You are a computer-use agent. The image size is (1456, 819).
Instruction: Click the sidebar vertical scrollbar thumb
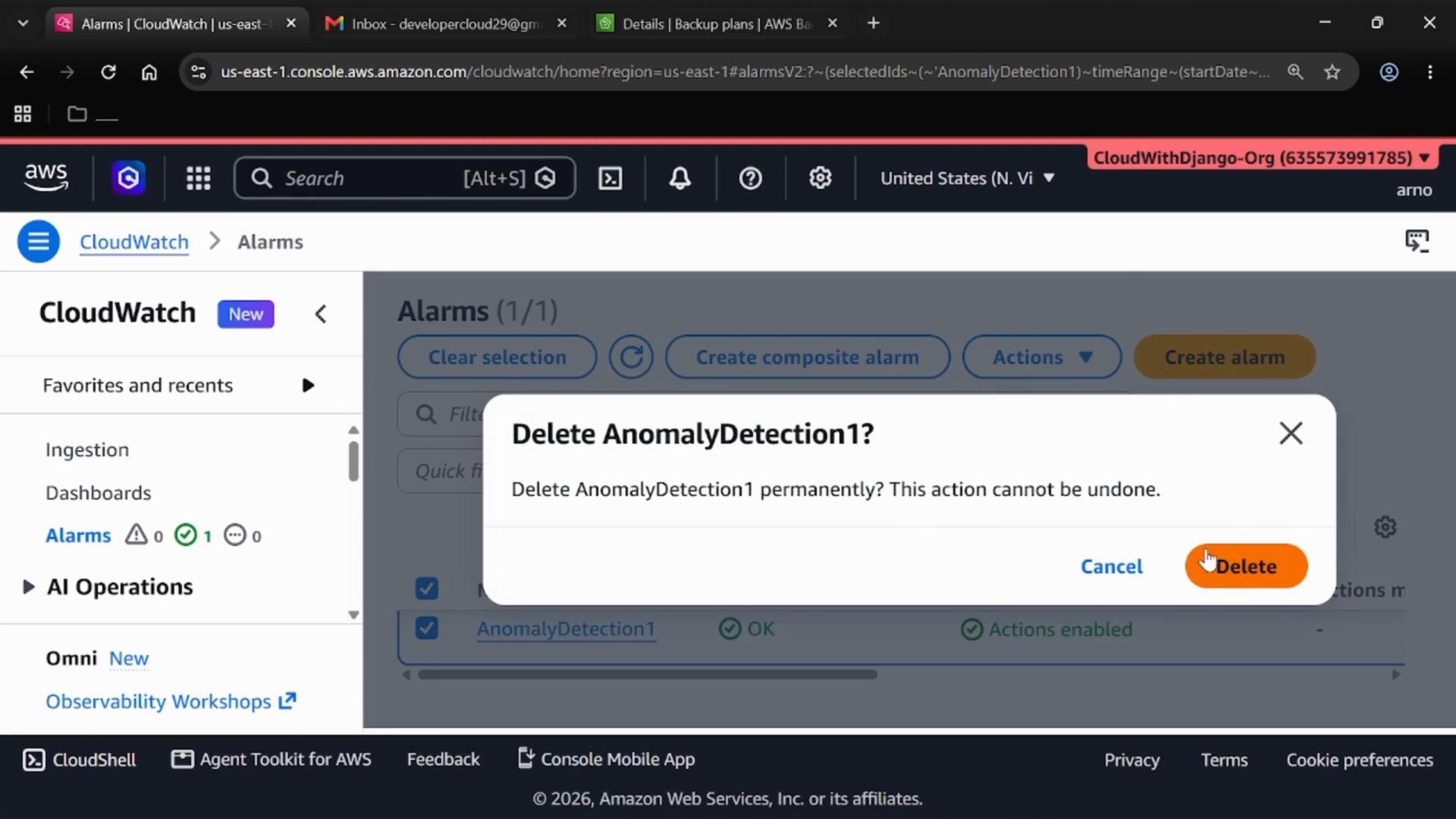point(353,461)
